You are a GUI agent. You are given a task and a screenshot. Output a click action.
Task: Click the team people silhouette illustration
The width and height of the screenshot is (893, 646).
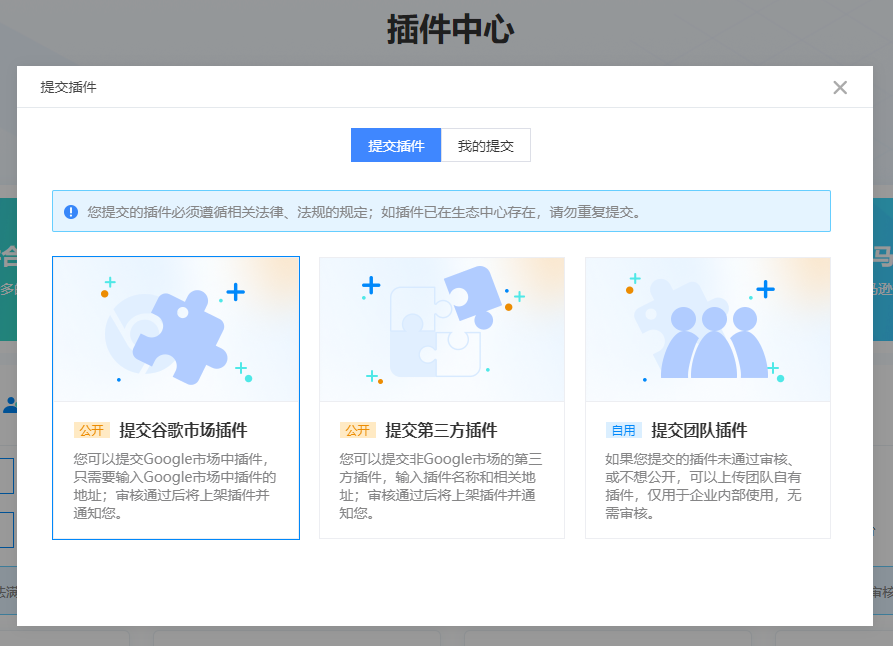coord(711,338)
